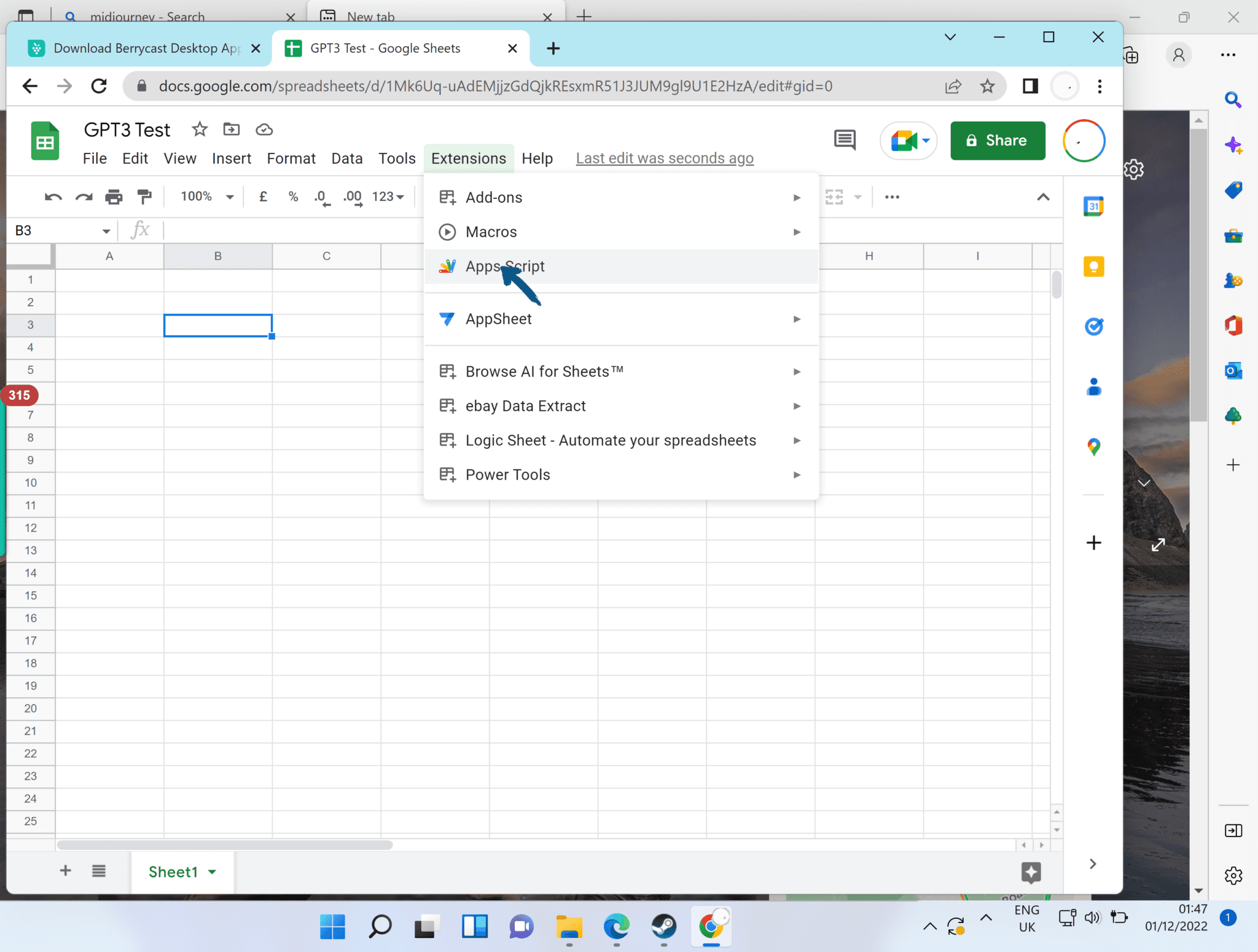Open Logic Sheet submenu
Viewport: 1258px width, 952px height.
pos(621,440)
